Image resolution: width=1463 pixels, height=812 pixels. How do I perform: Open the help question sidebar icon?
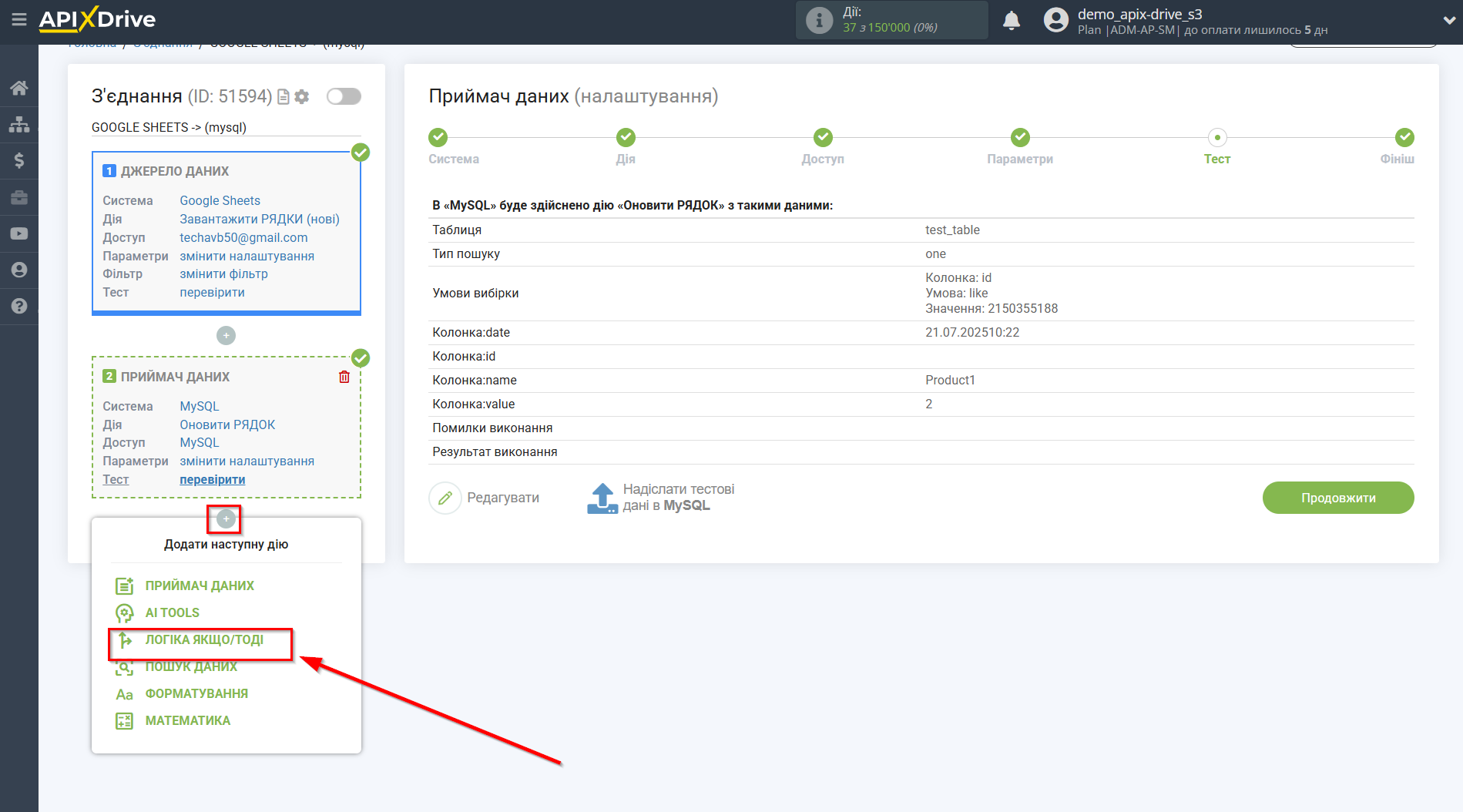pyautogui.click(x=19, y=306)
